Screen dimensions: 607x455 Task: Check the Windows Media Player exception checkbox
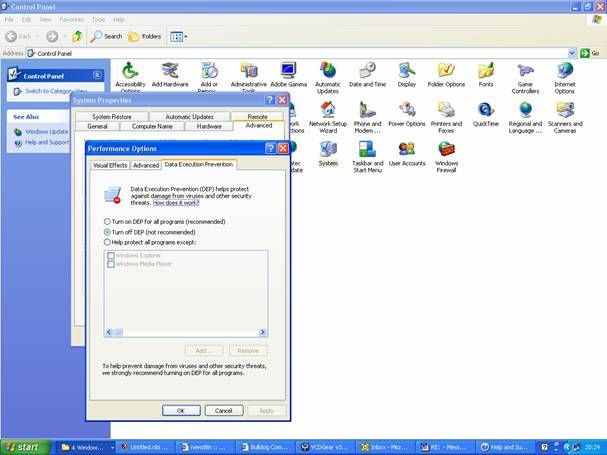(x=111, y=264)
